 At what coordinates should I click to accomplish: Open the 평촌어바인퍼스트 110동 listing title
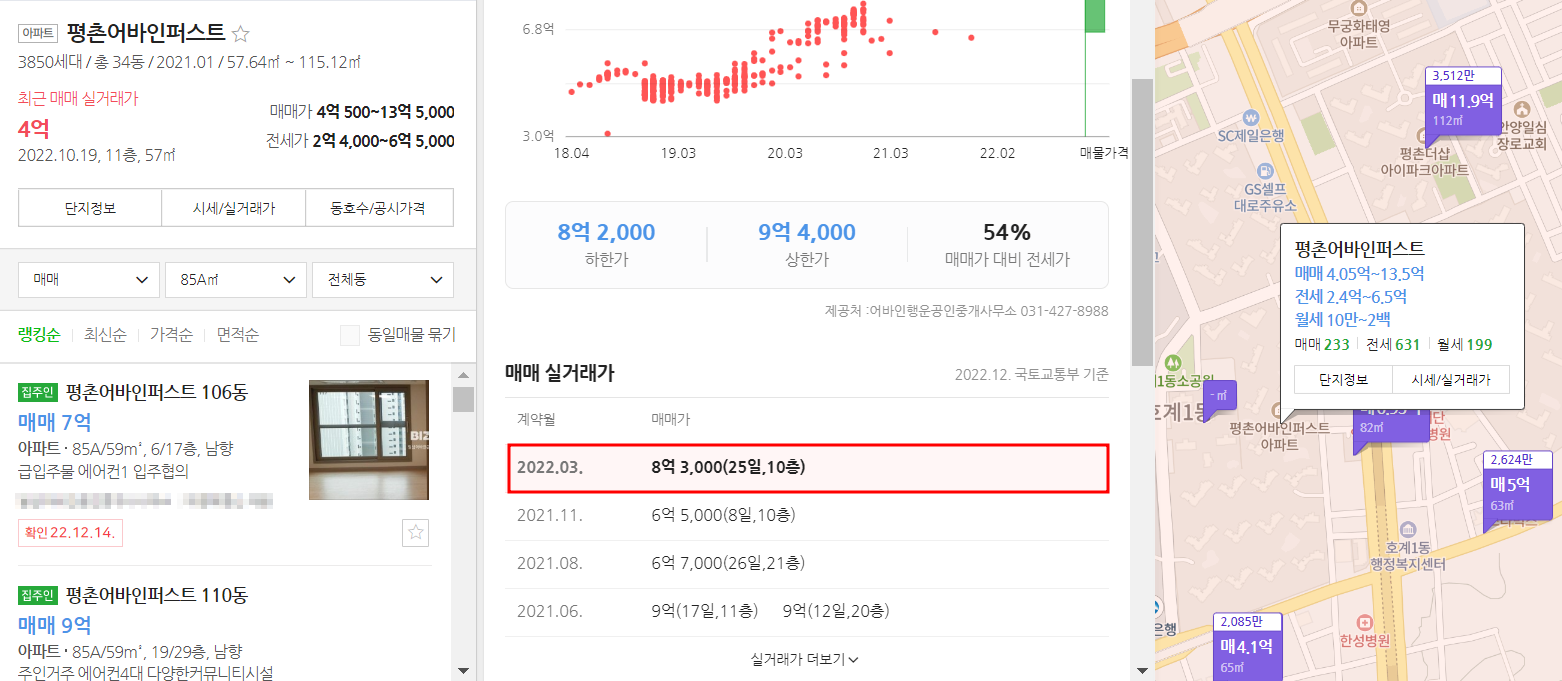click(157, 595)
